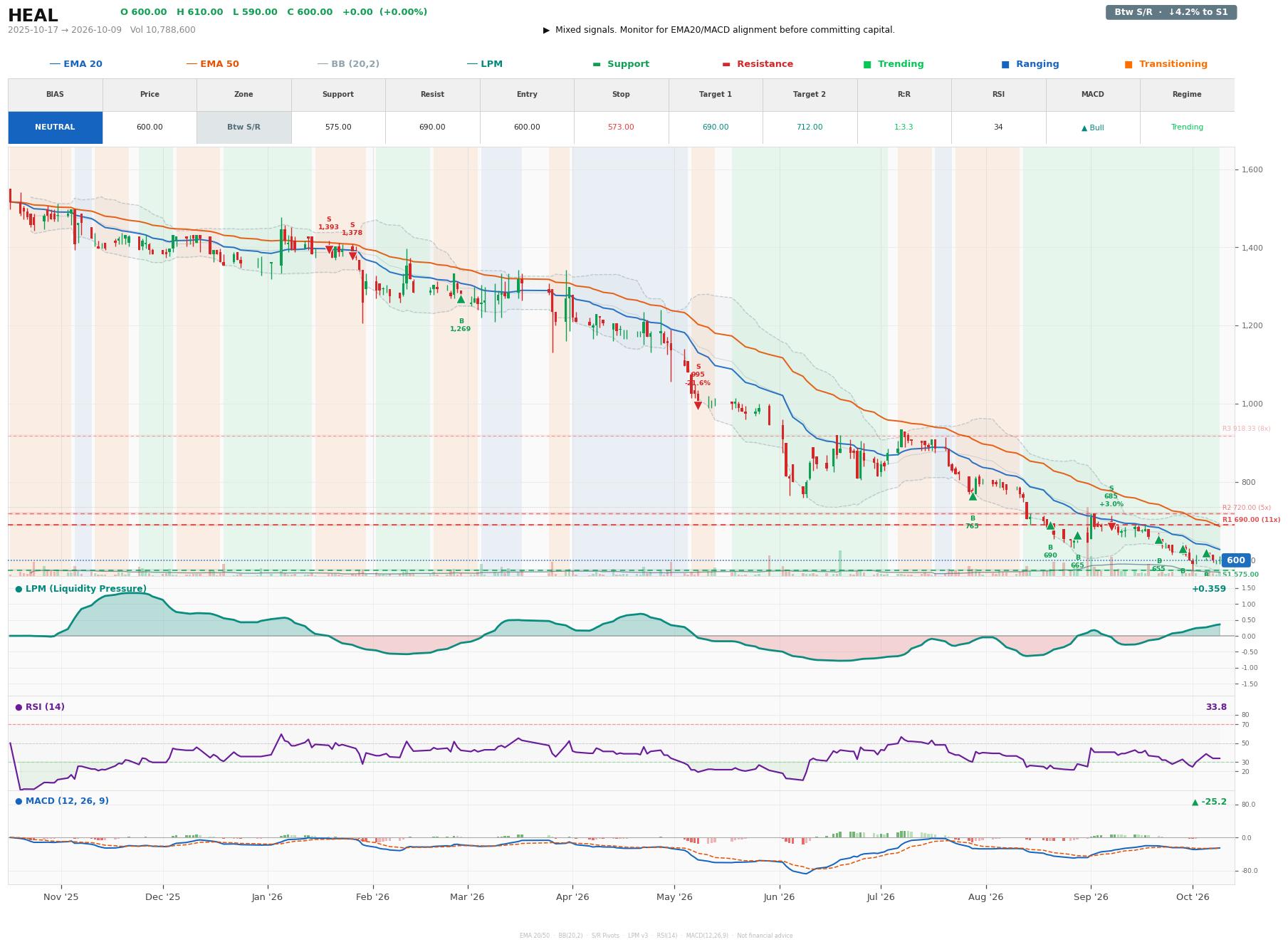The image size is (1288, 947).
Task: Click the sell triangle below S 995 -21.6%
Action: tap(698, 405)
